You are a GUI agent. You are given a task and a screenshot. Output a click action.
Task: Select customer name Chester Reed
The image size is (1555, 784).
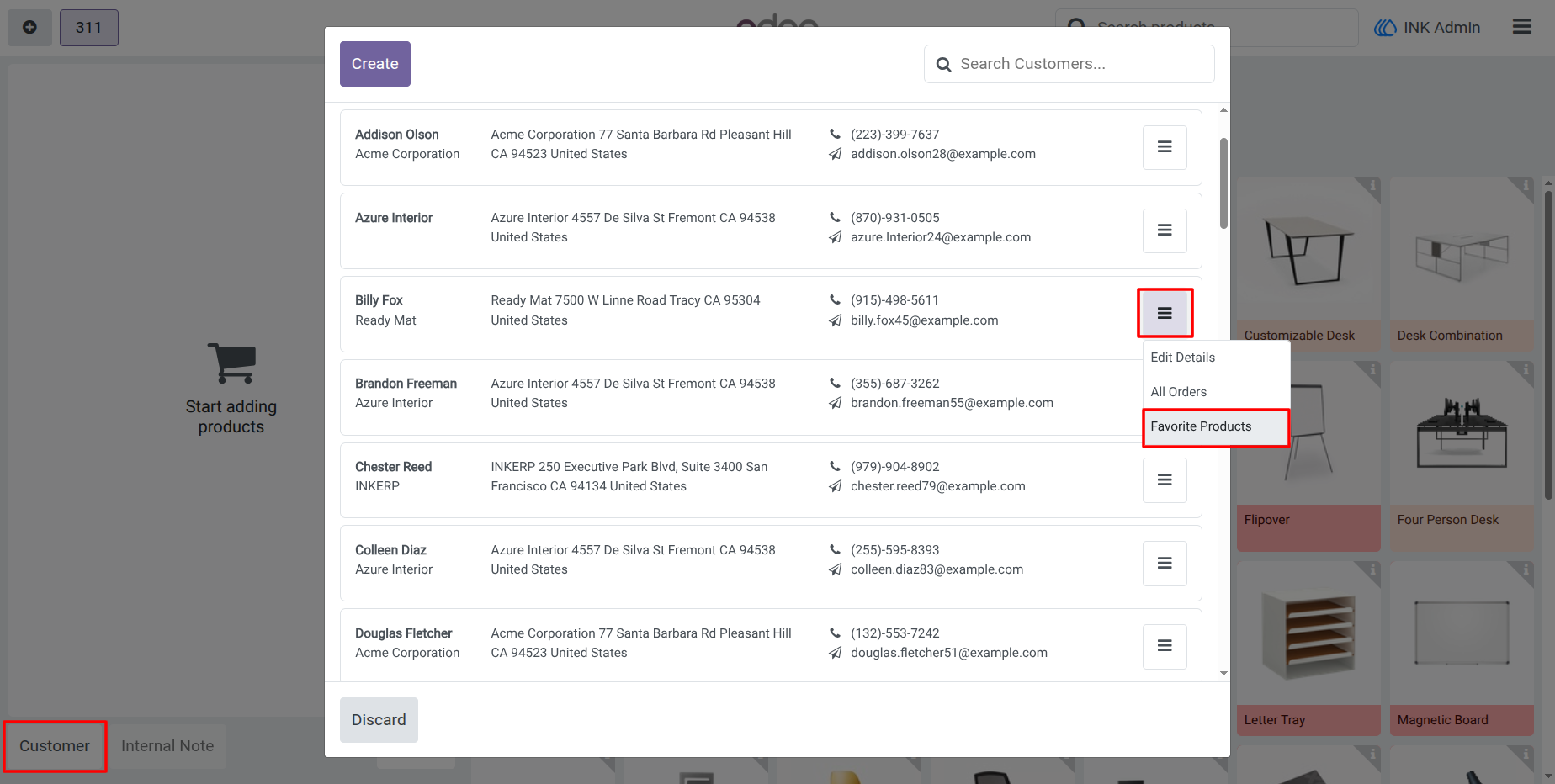[x=393, y=467]
